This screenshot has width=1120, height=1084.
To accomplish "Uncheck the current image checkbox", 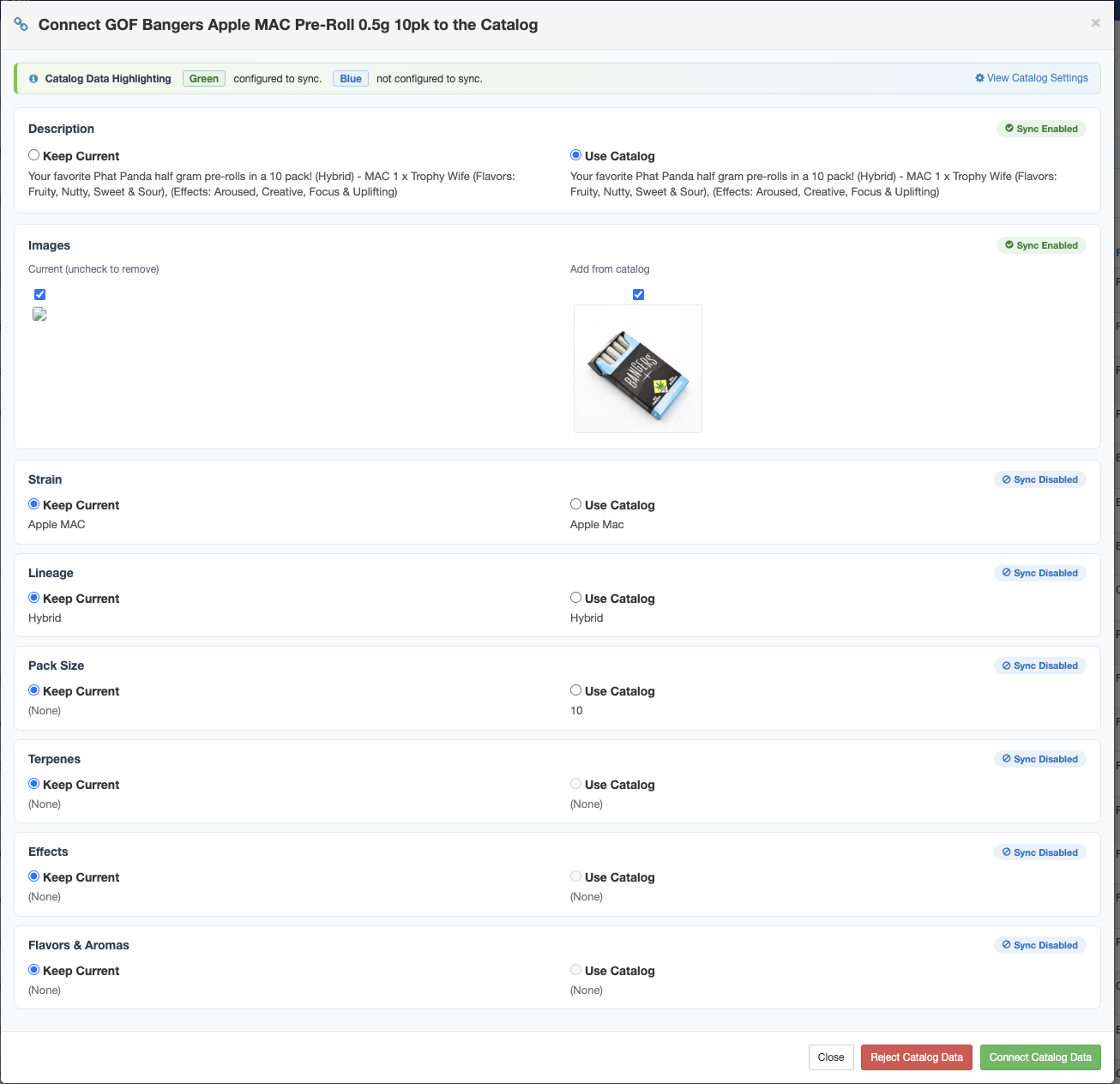I will pyautogui.click(x=39, y=294).
